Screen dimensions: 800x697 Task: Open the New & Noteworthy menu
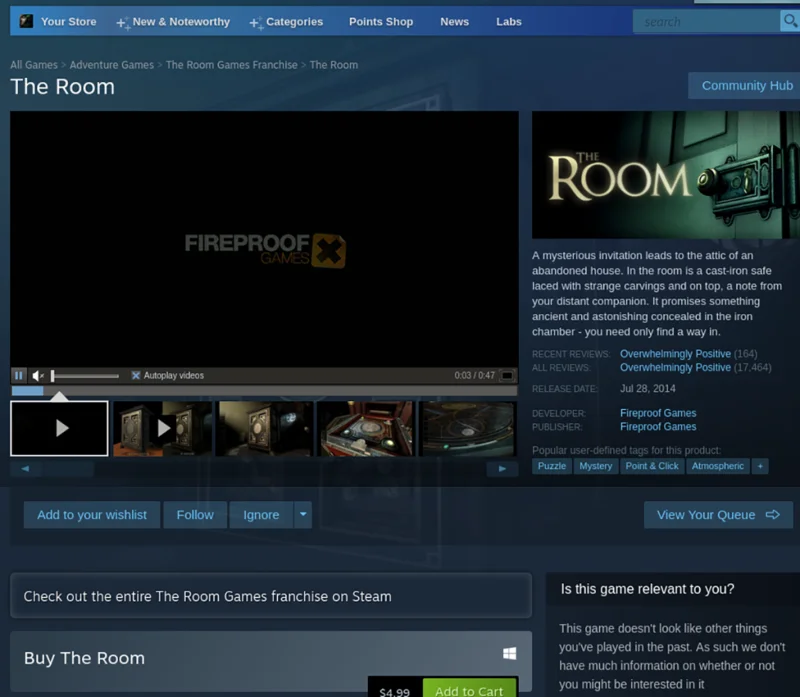coord(173,22)
